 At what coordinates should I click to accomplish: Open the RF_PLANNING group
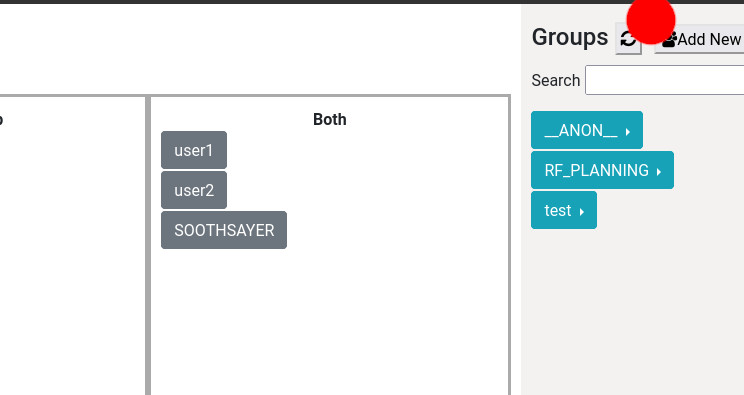tap(602, 170)
